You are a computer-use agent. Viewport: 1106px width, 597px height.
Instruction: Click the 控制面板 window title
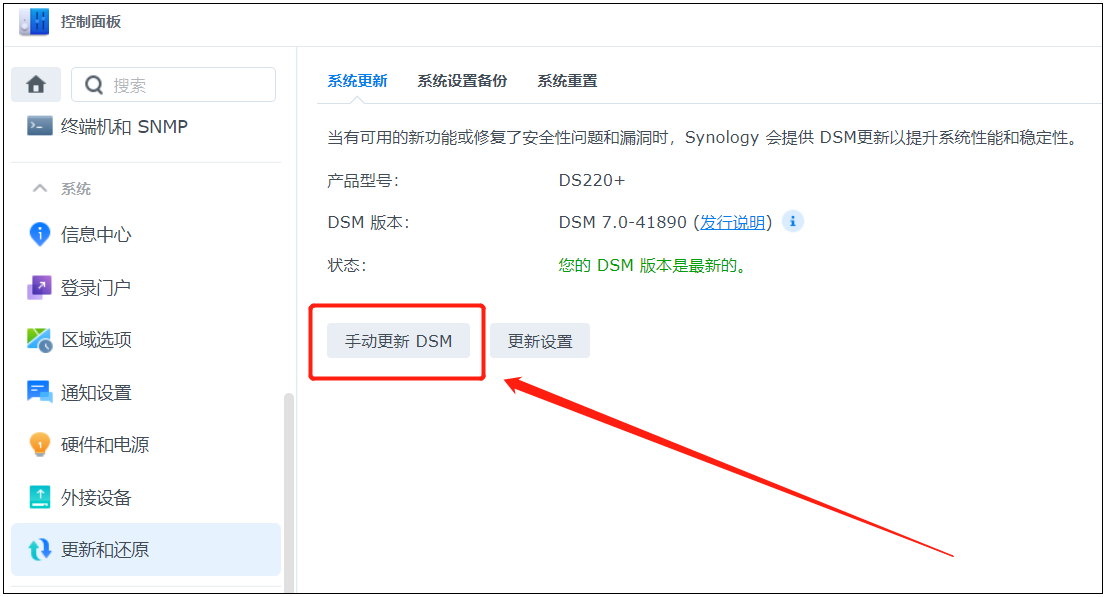coord(91,22)
